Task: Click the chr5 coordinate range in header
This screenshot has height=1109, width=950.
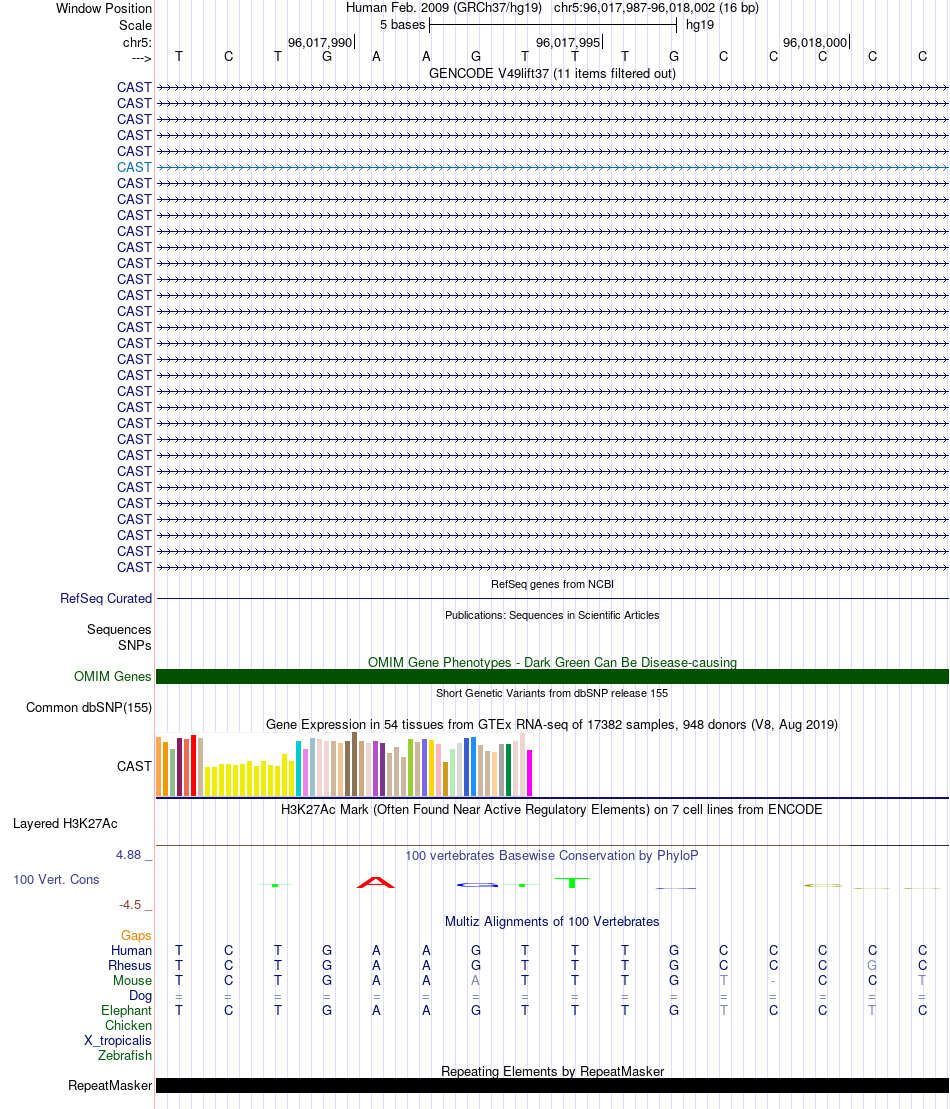Action: (x=656, y=8)
